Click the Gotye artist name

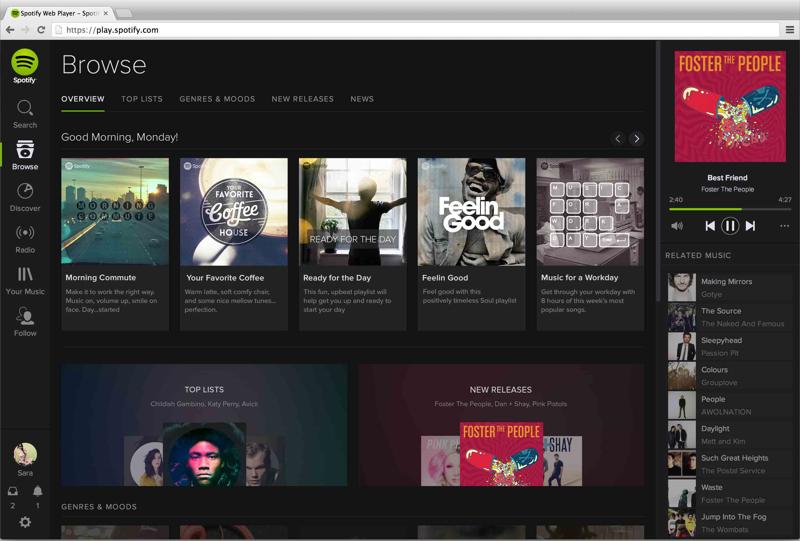pyautogui.click(x=711, y=294)
